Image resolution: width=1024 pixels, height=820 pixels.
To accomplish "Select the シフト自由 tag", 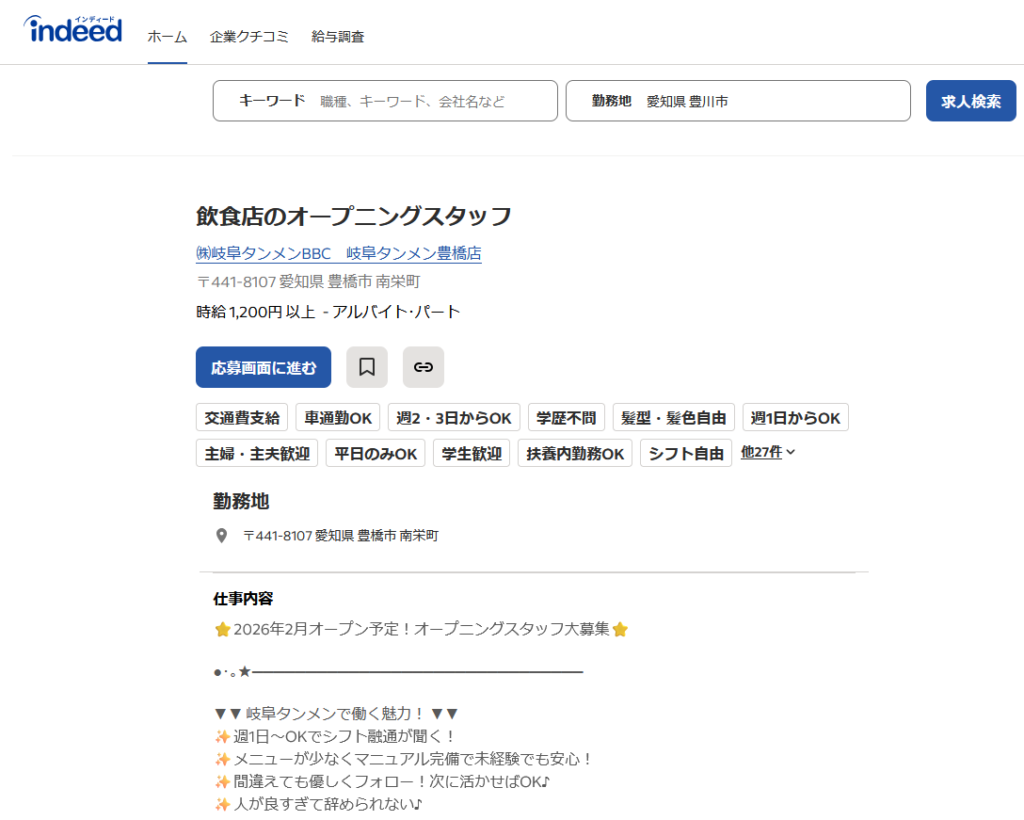I will coord(686,453).
